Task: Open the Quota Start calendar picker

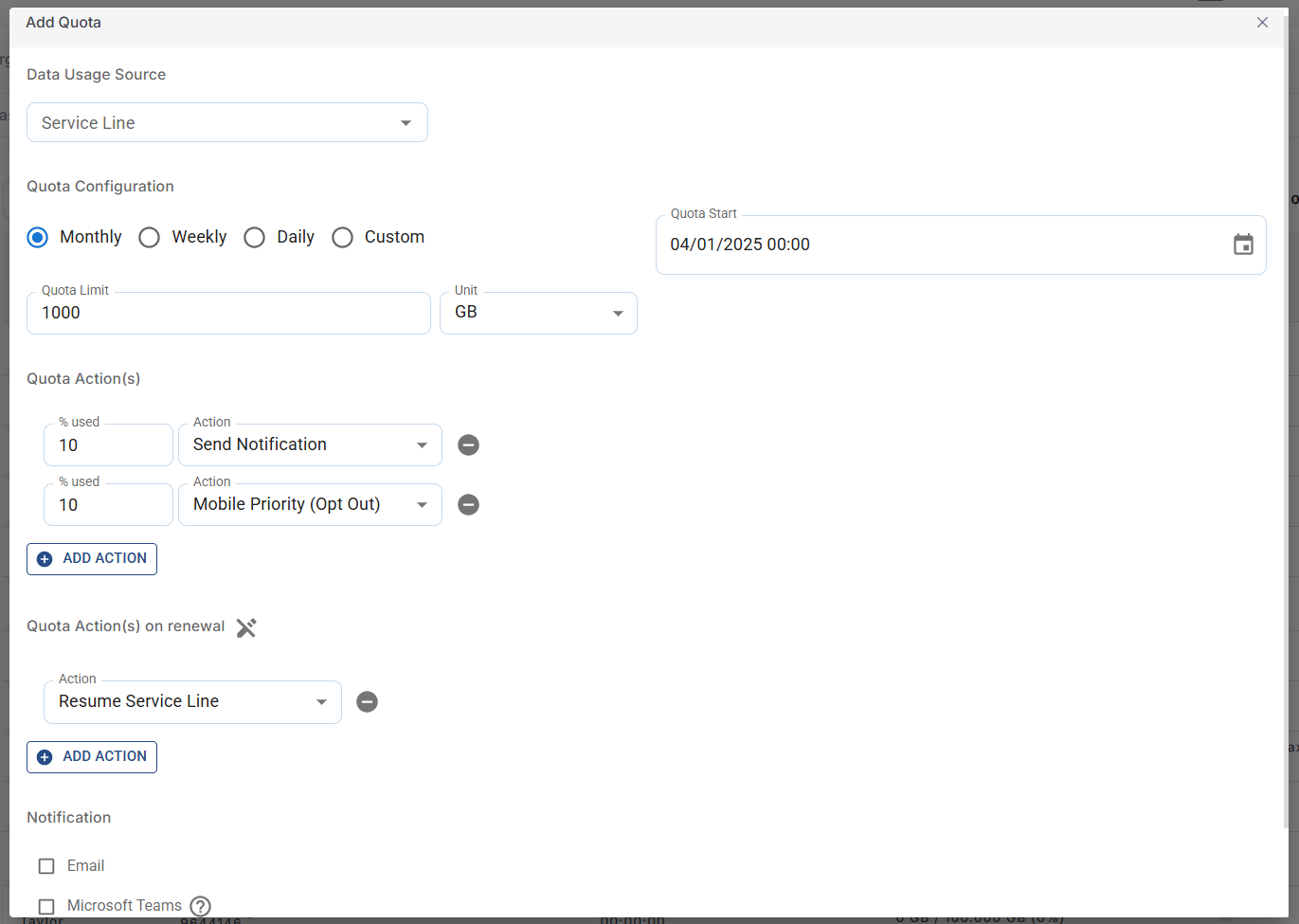Action: 1243,245
